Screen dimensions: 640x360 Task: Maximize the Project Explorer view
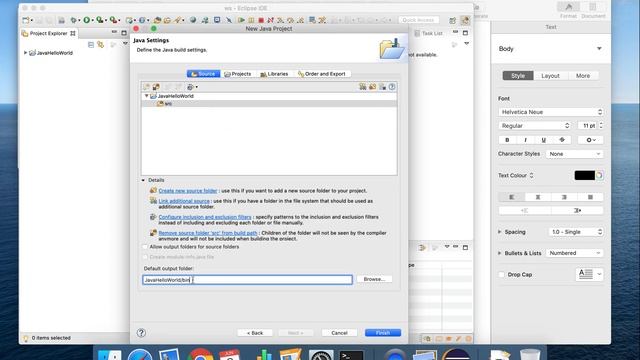[124, 33]
